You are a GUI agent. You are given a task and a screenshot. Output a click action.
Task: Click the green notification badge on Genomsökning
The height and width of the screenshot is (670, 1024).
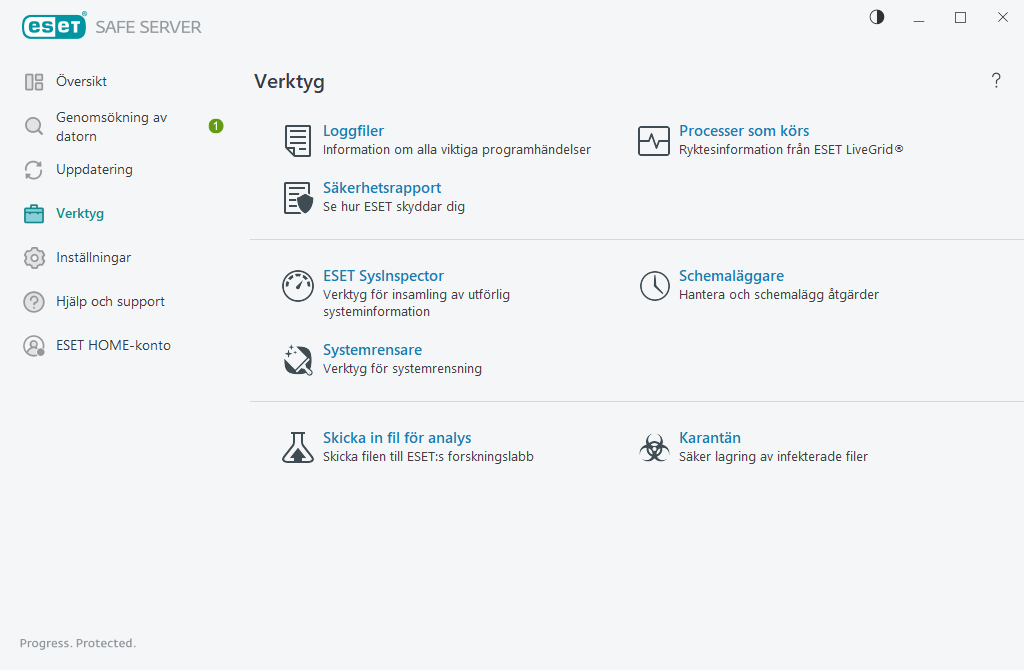pos(216,126)
